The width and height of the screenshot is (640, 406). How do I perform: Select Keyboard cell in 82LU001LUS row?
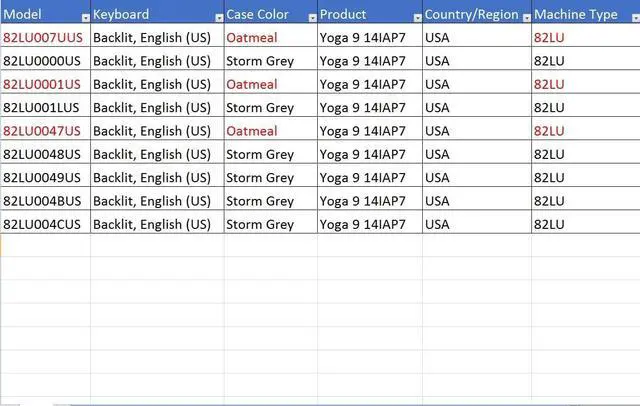click(157, 107)
